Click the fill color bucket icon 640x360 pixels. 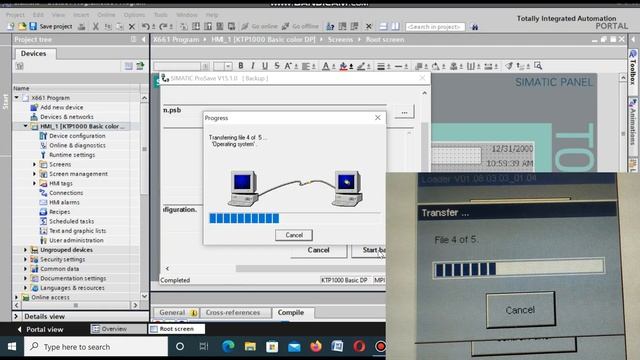click(x=343, y=66)
